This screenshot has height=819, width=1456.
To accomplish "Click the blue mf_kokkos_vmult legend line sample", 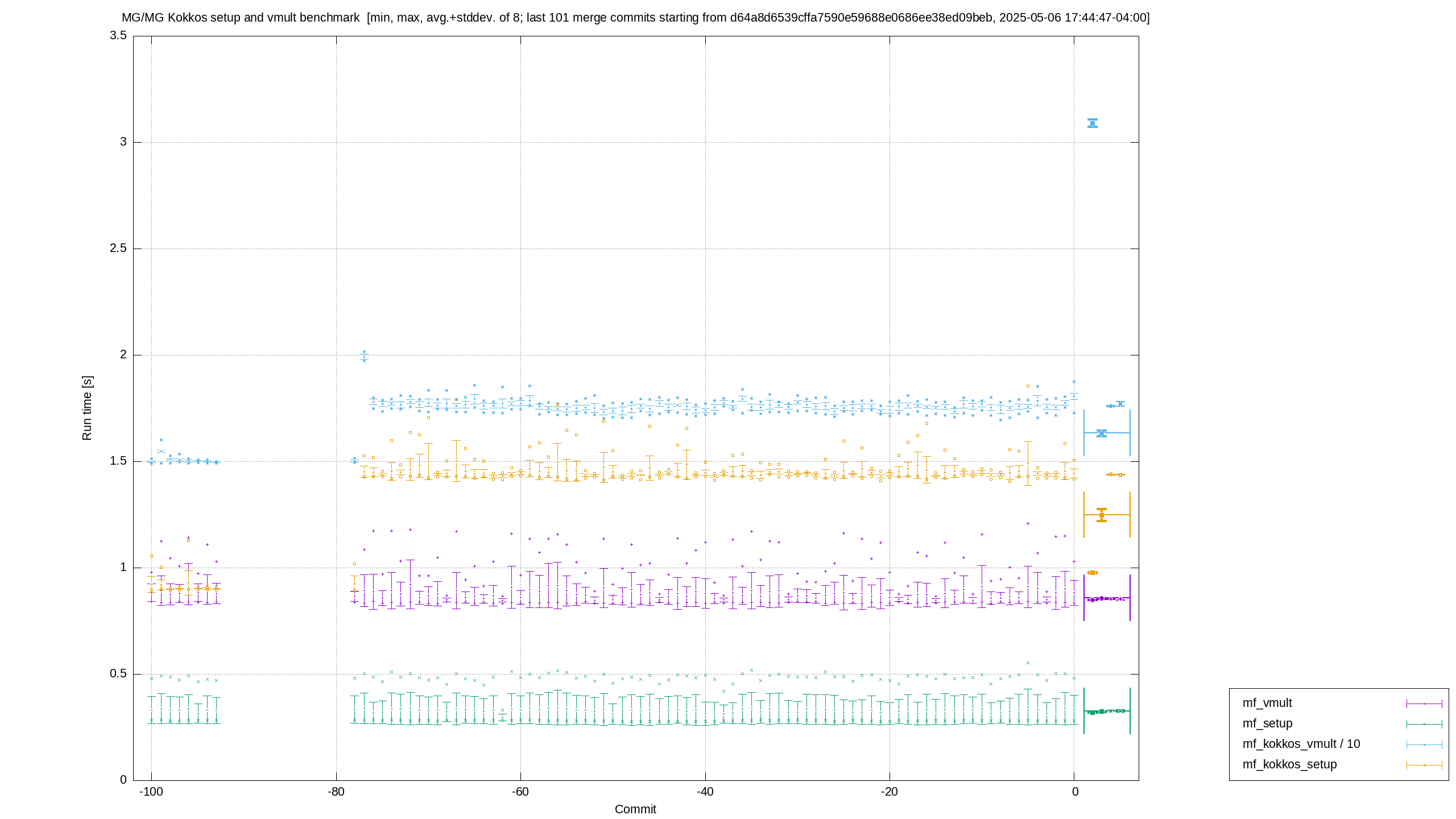I will [x=1424, y=744].
